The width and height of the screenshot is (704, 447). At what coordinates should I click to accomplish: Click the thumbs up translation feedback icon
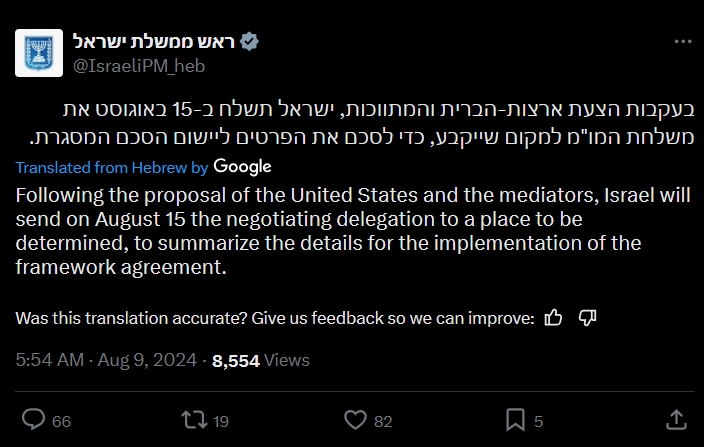click(x=553, y=318)
